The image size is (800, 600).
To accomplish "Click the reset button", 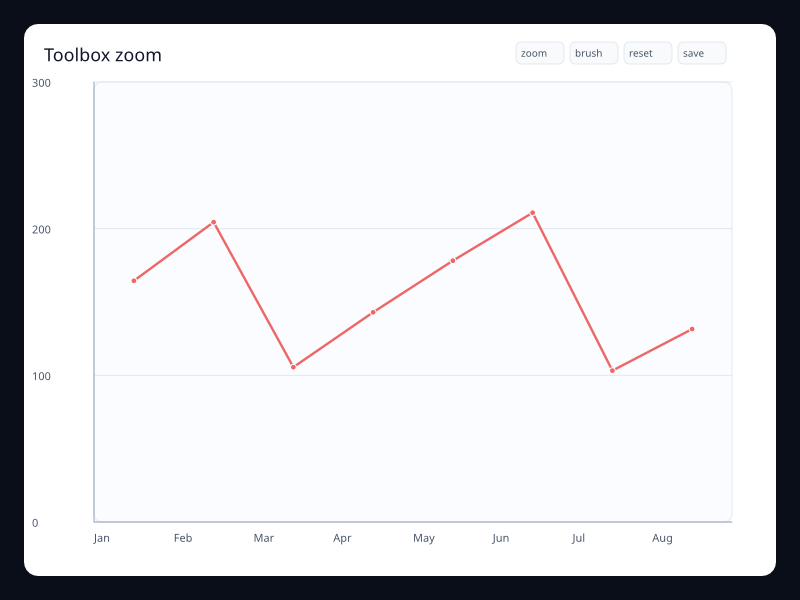I will tap(647, 53).
